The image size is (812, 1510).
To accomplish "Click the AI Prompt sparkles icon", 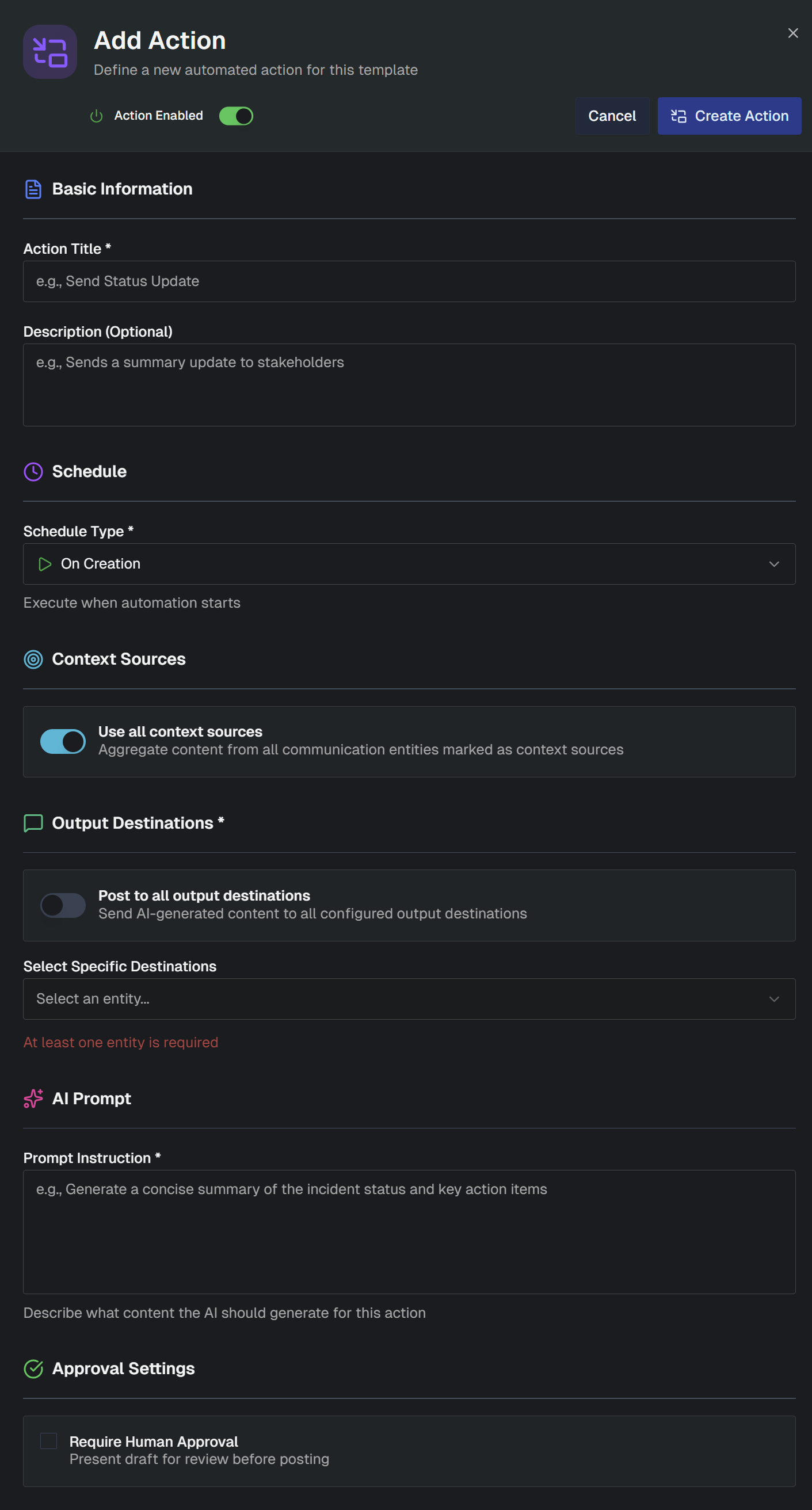I will click(33, 1099).
